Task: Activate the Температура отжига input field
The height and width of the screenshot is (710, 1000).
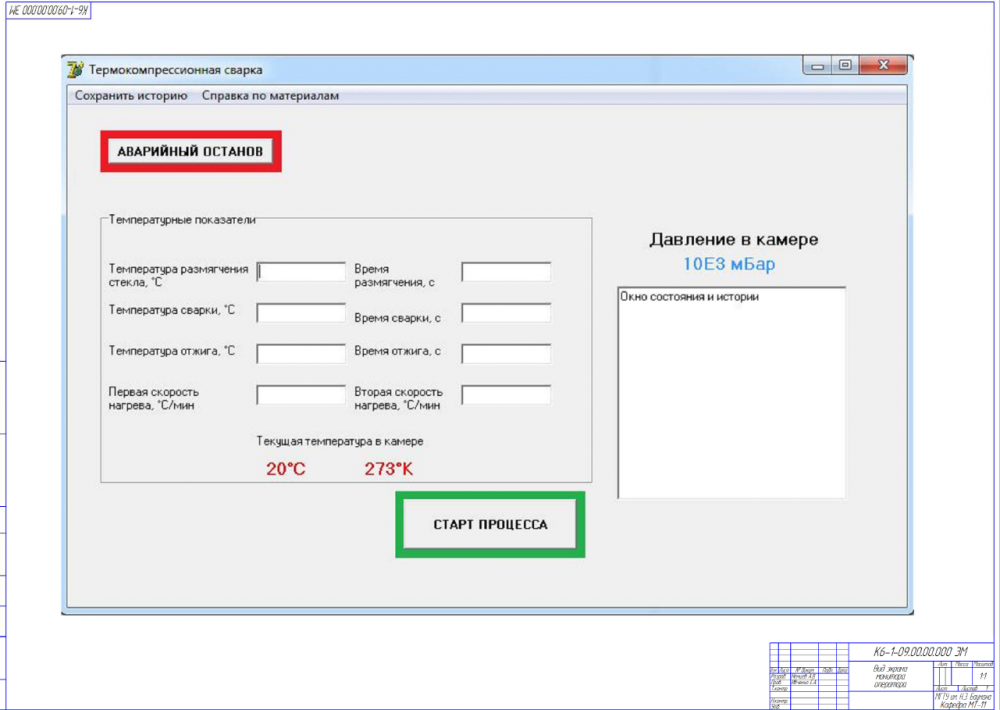Action: click(301, 353)
